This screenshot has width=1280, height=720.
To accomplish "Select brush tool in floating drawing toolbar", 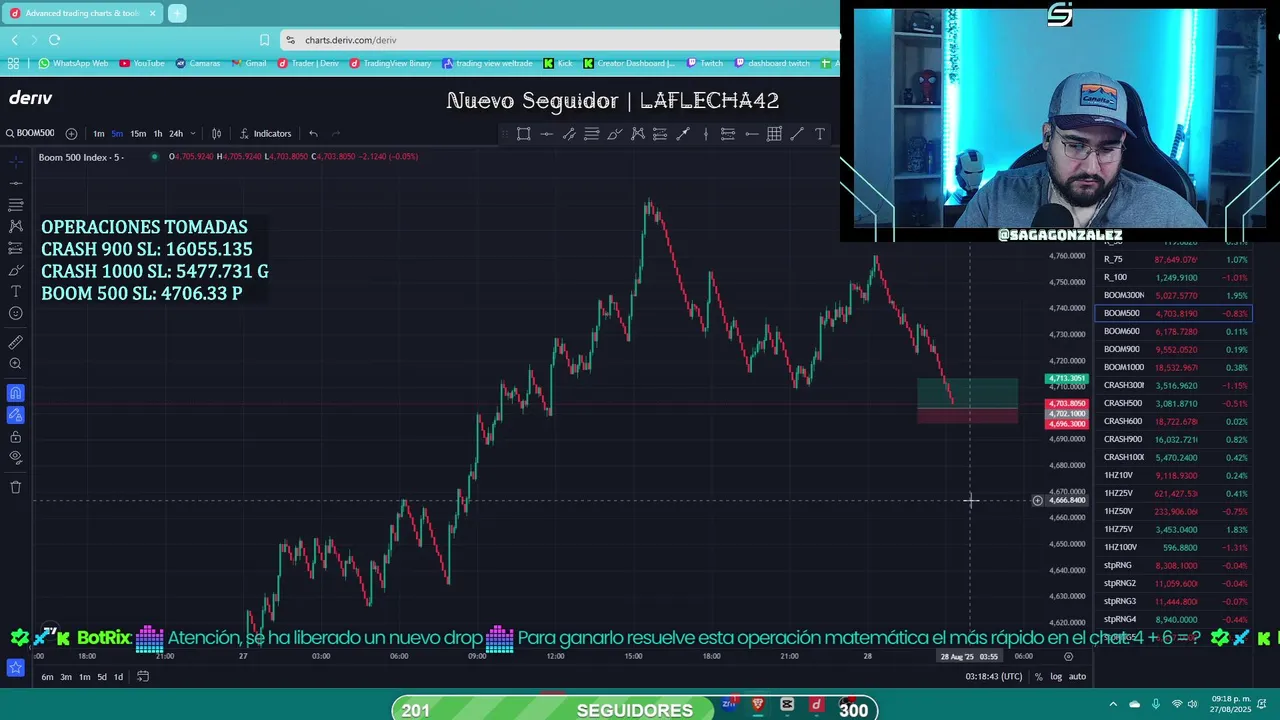I will [615, 134].
